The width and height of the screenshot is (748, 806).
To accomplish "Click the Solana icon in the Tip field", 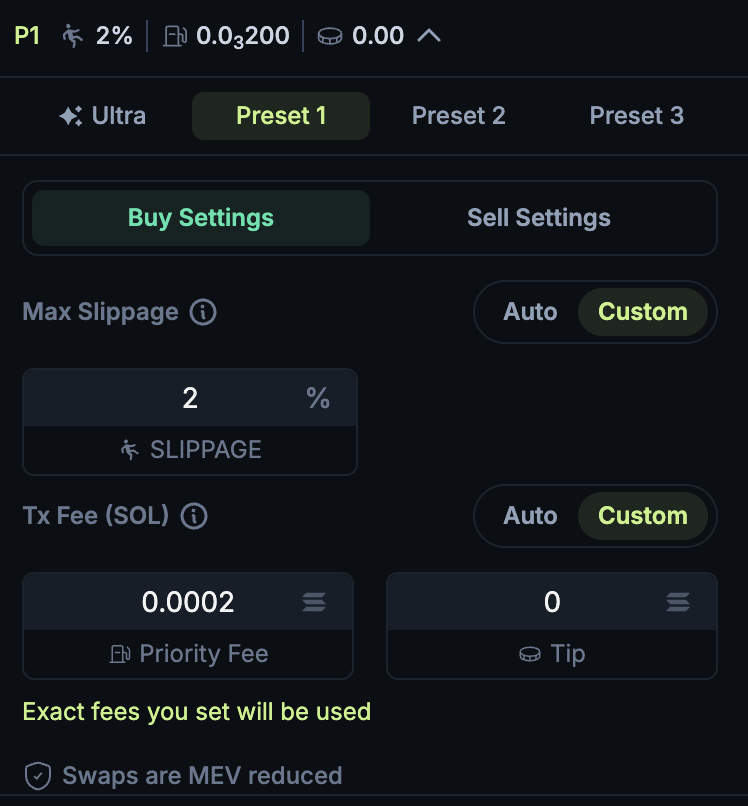I will [678, 602].
